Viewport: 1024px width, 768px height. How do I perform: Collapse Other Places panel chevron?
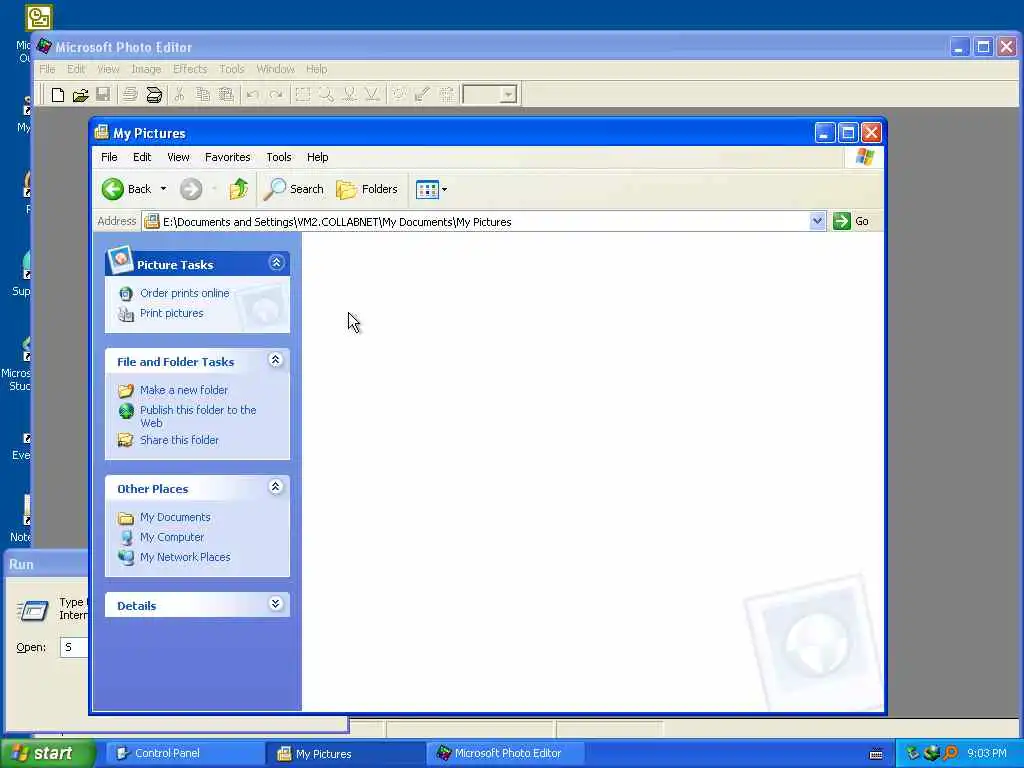(x=276, y=487)
